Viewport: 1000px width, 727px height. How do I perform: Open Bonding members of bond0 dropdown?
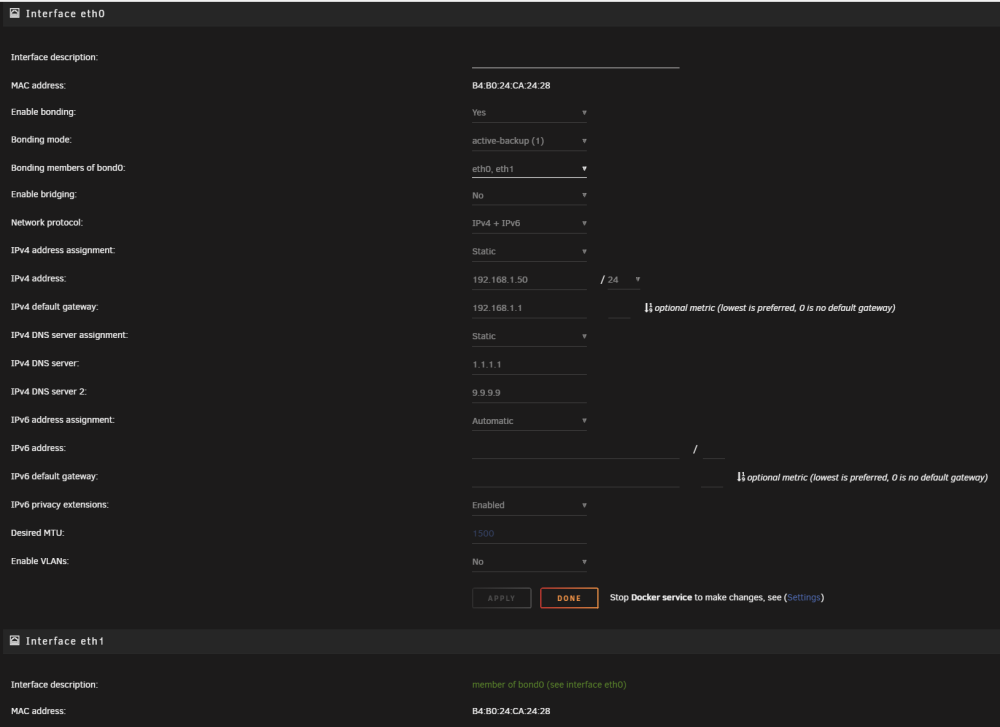click(529, 169)
